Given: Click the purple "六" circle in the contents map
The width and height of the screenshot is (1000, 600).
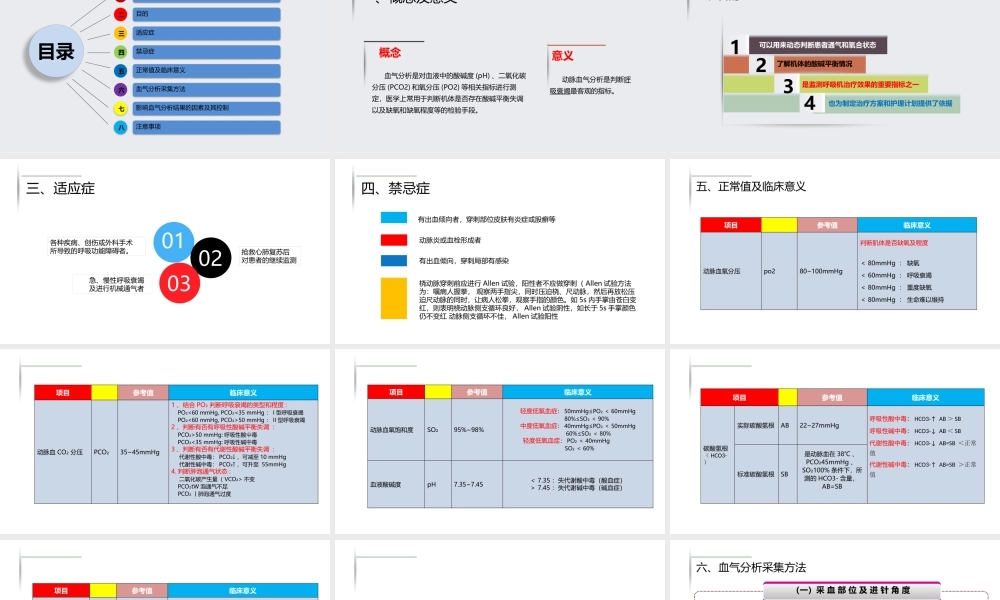Looking at the screenshot, I should pos(121,89).
